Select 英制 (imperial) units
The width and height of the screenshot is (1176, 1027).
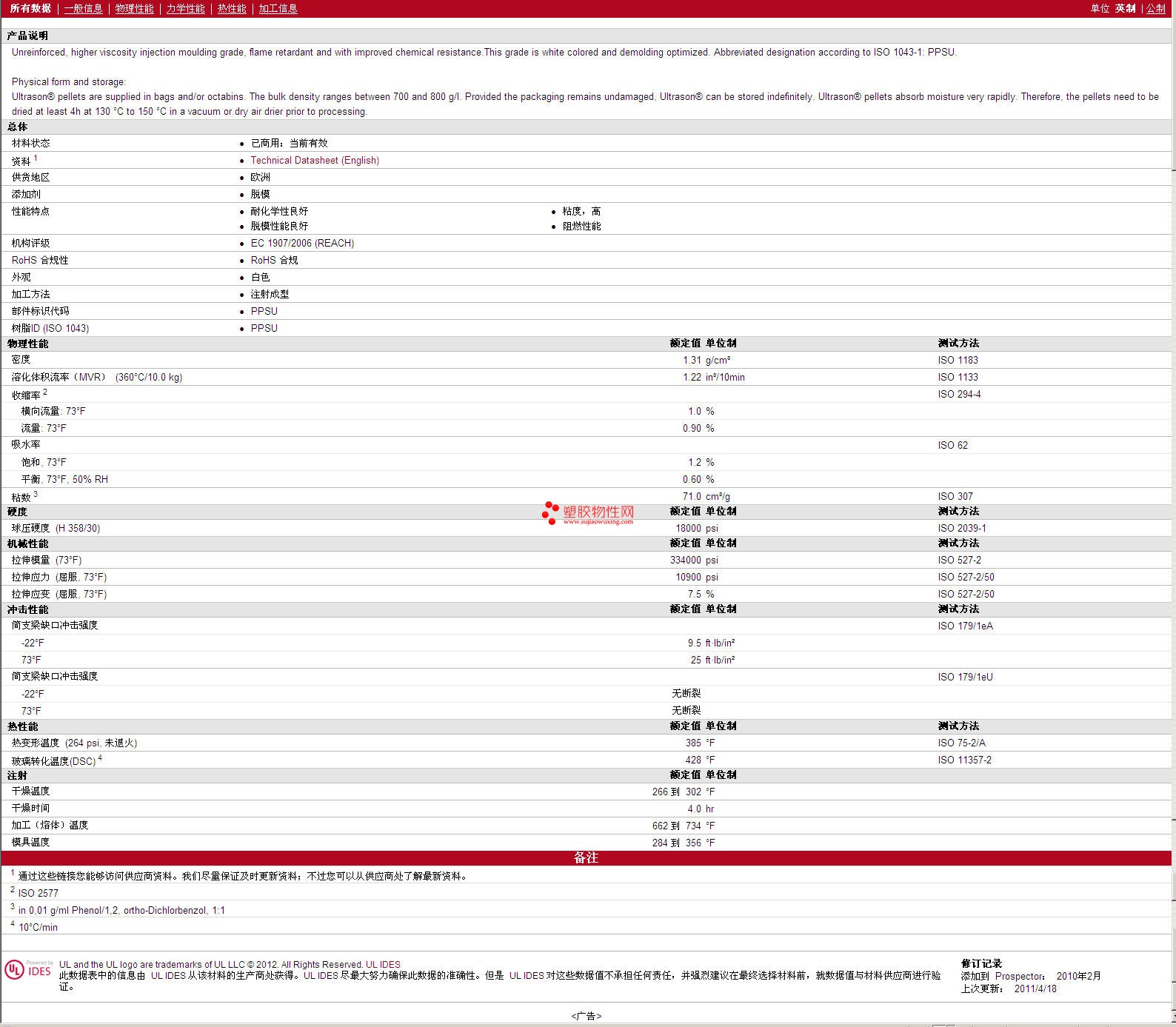(x=1125, y=8)
